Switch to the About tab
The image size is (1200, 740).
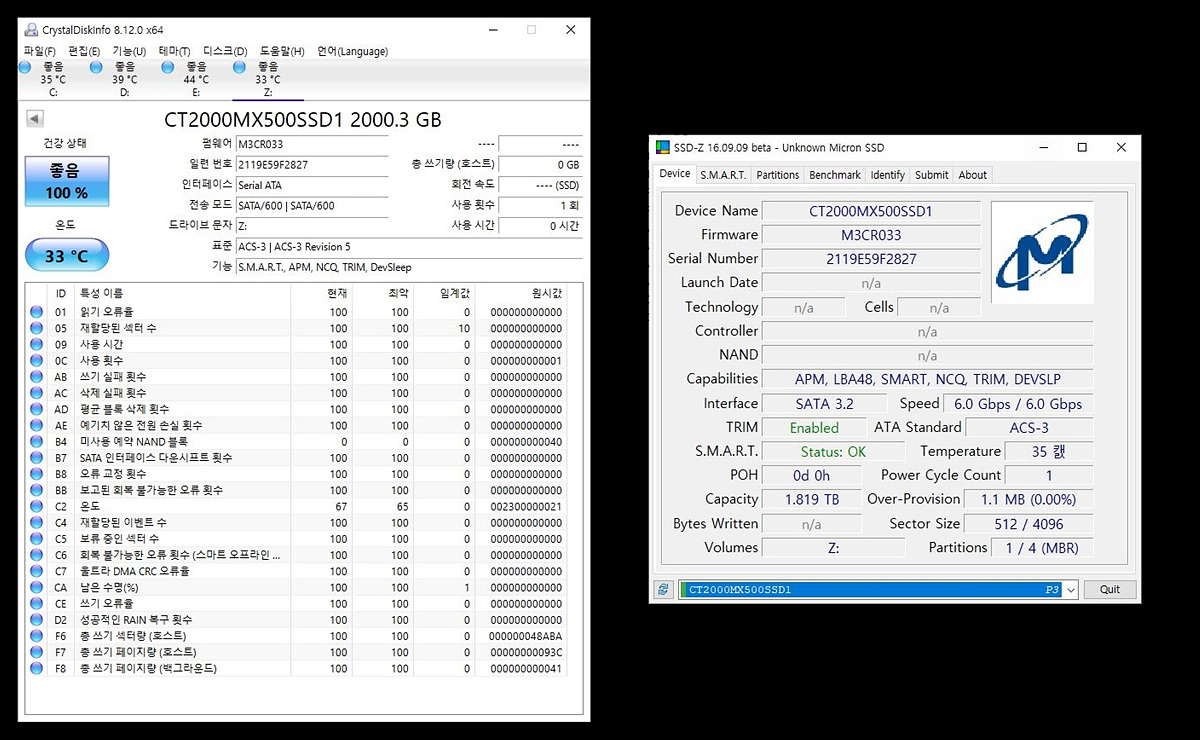click(973, 175)
